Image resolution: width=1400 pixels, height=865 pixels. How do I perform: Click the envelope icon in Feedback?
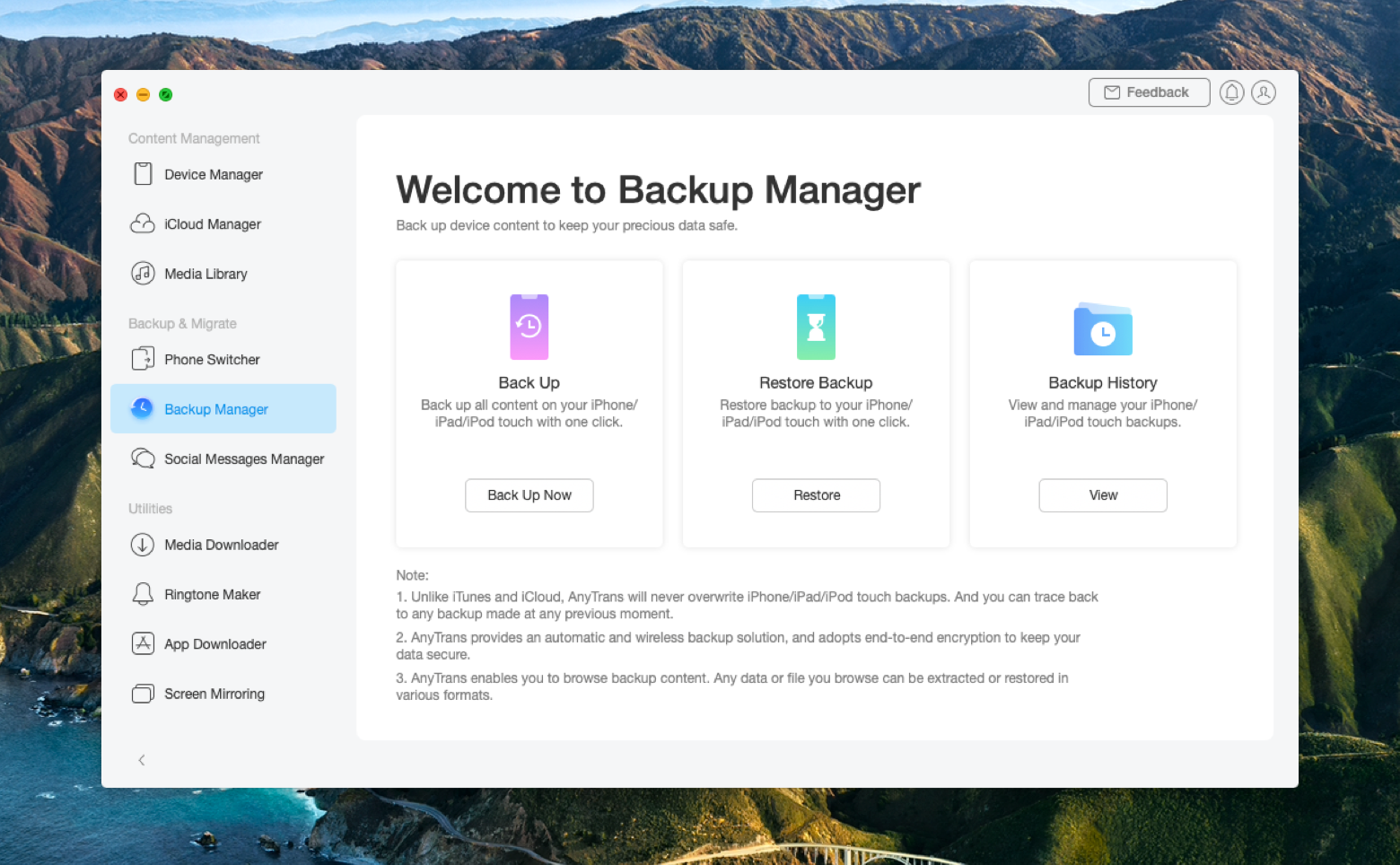[x=1112, y=92]
